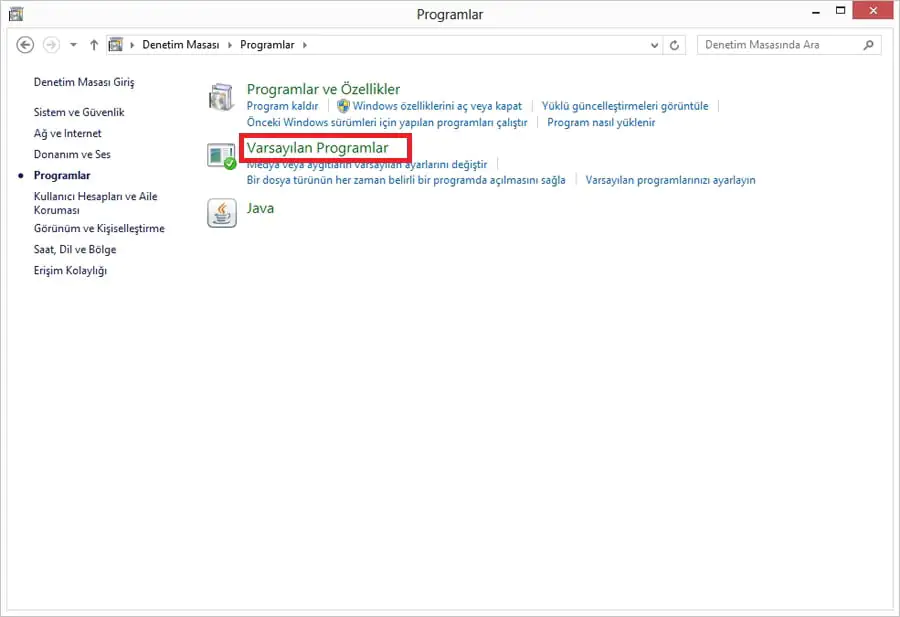Click the up arrow to go to parent folder
The image size is (900, 617).
coord(93,44)
